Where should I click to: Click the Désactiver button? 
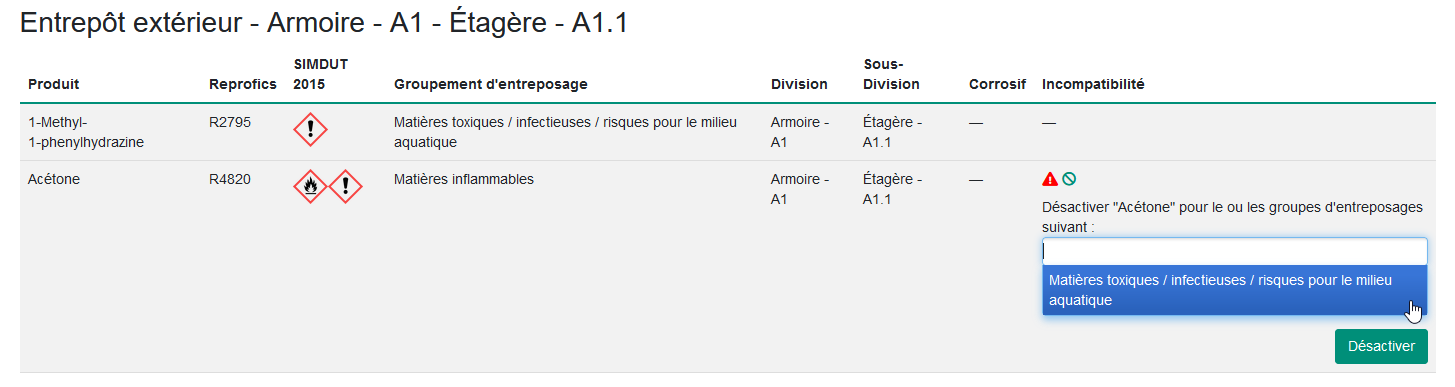pyautogui.click(x=1381, y=346)
